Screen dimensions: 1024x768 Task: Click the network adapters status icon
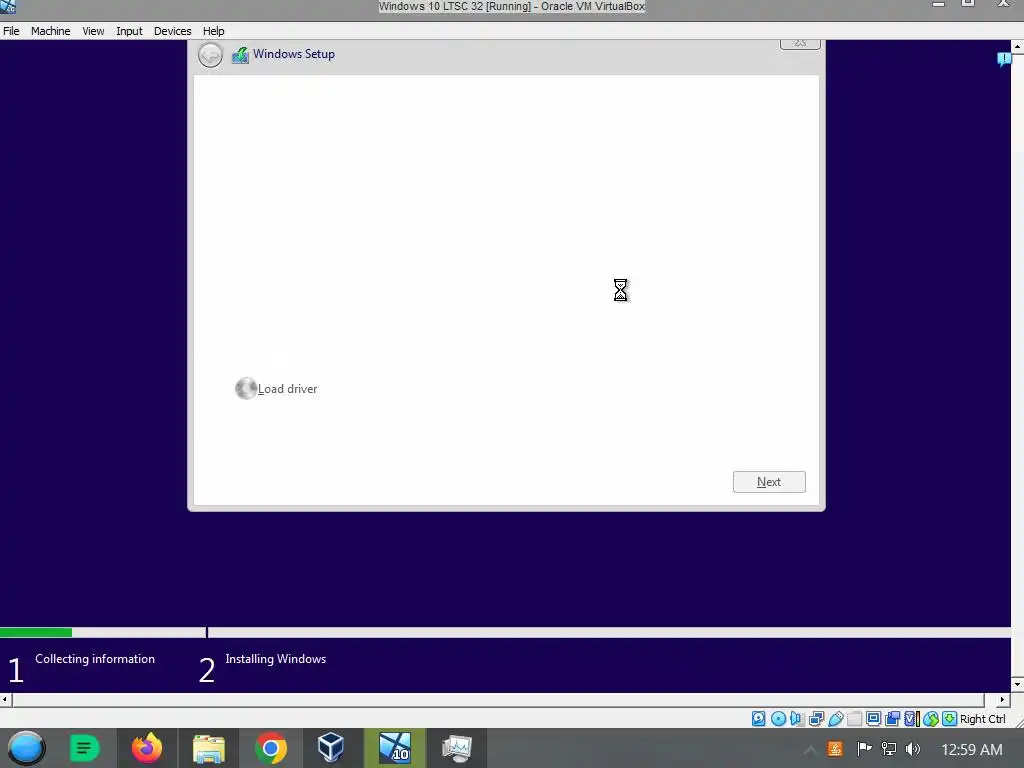(816, 719)
